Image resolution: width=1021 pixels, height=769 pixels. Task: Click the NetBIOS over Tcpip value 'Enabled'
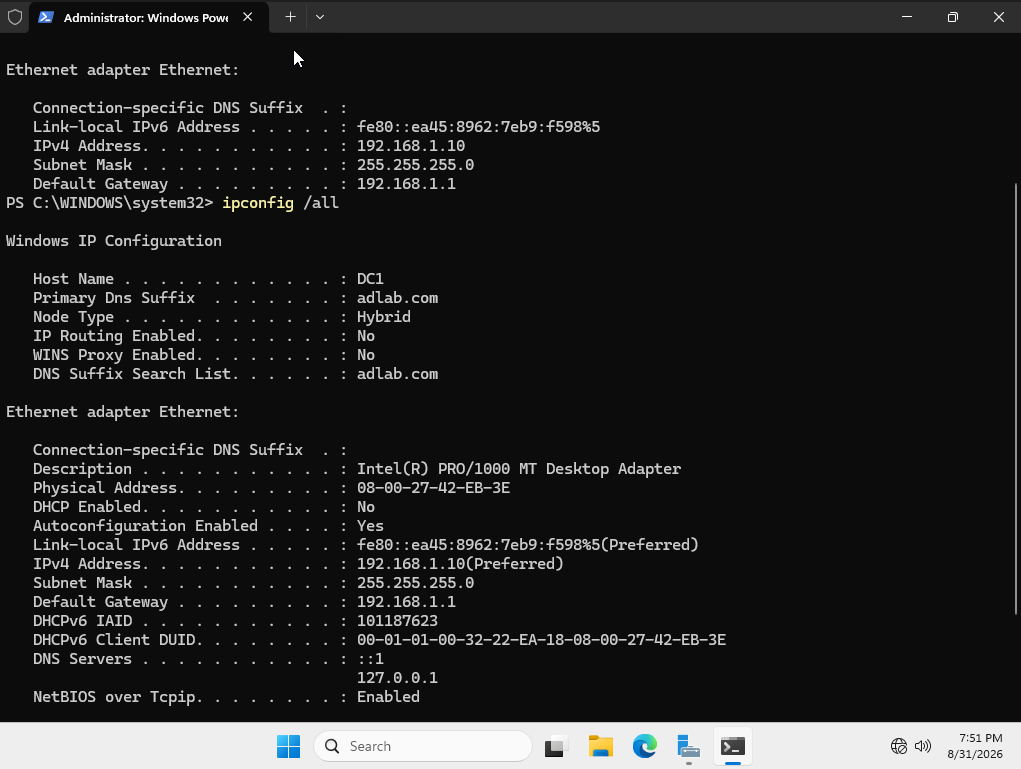[388, 697]
